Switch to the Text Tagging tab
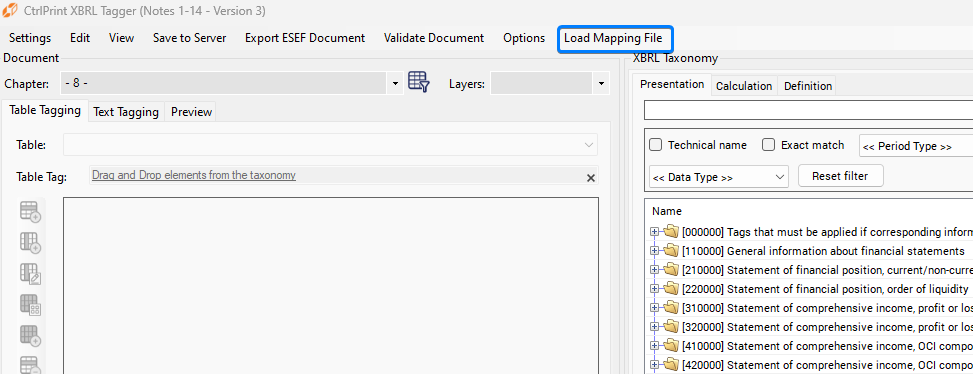Screen dimensions: 973x374 (x=126, y=112)
